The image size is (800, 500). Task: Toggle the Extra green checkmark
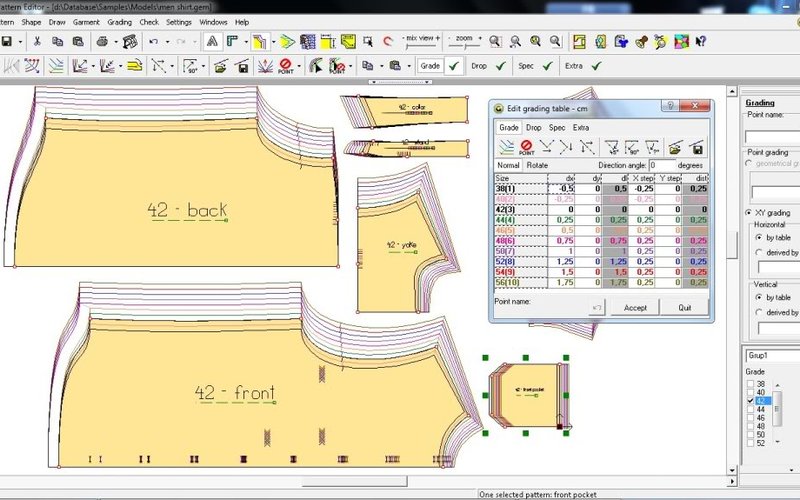coord(596,66)
